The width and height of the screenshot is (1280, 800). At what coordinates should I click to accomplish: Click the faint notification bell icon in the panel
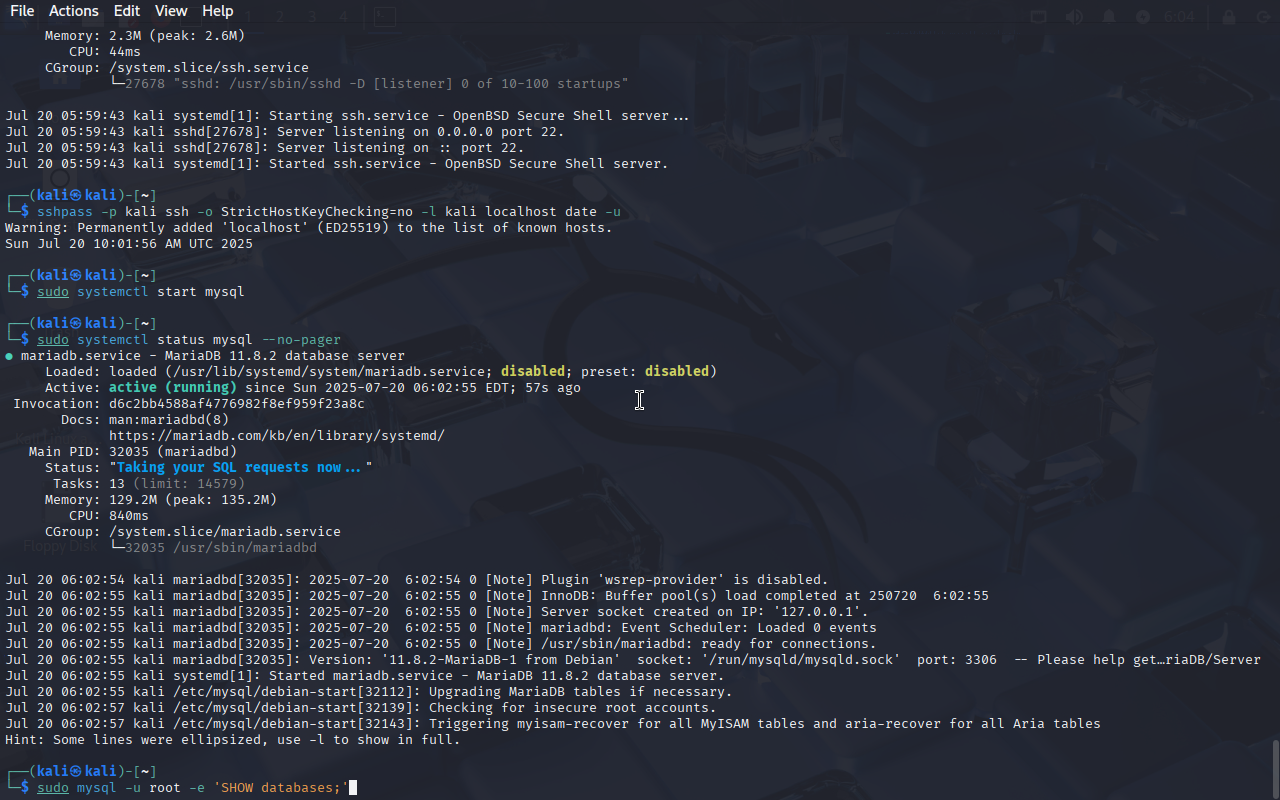(x=1108, y=17)
